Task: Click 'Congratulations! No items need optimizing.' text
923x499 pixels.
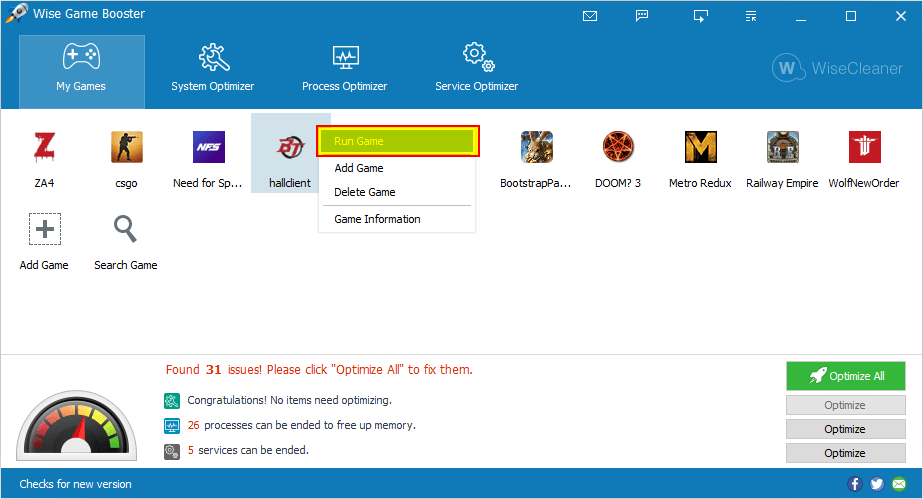Action: pyautogui.click(x=289, y=400)
